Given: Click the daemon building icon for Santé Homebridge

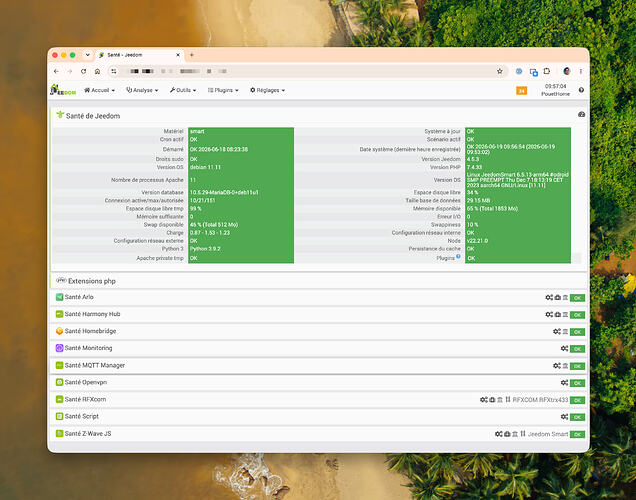Looking at the screenshot, I should [x=565, y=332].
